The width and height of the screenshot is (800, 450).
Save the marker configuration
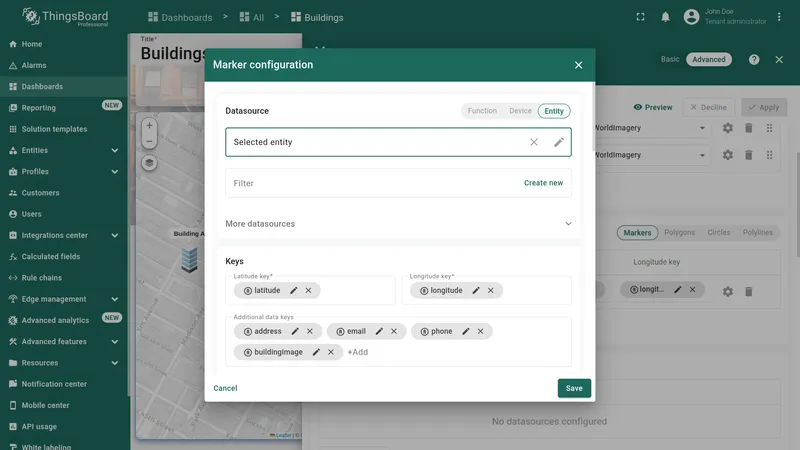click(574, 388)
